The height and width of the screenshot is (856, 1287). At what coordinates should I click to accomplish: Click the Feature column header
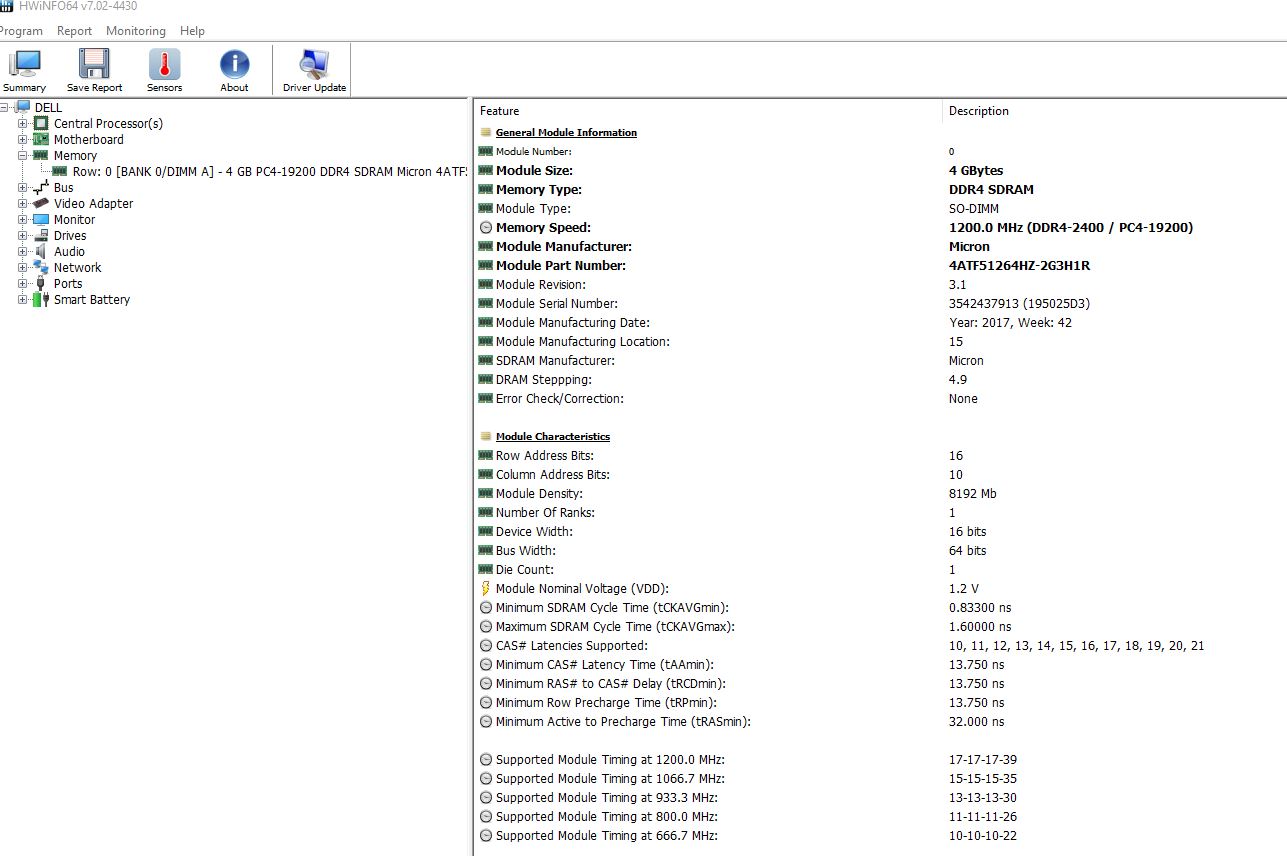click(500, 111)
